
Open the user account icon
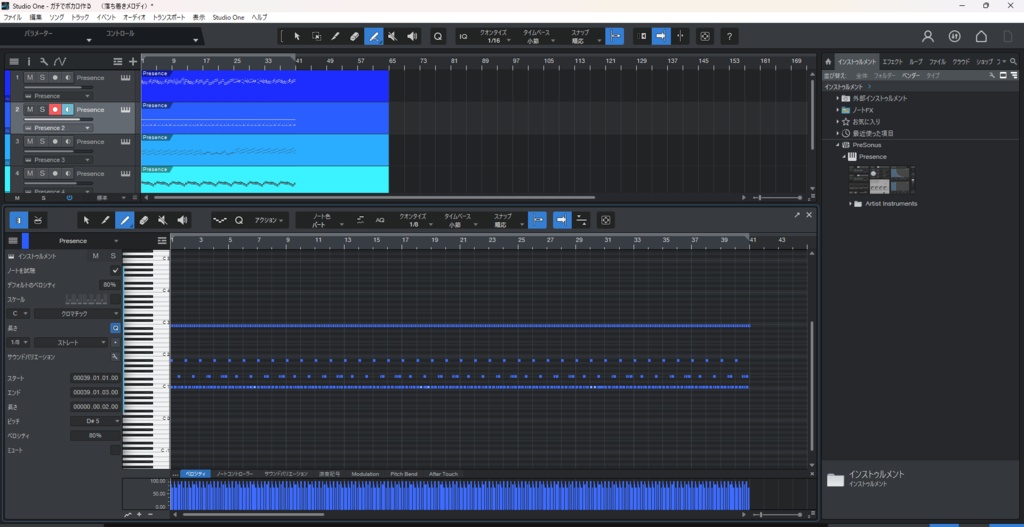[928, 37]
